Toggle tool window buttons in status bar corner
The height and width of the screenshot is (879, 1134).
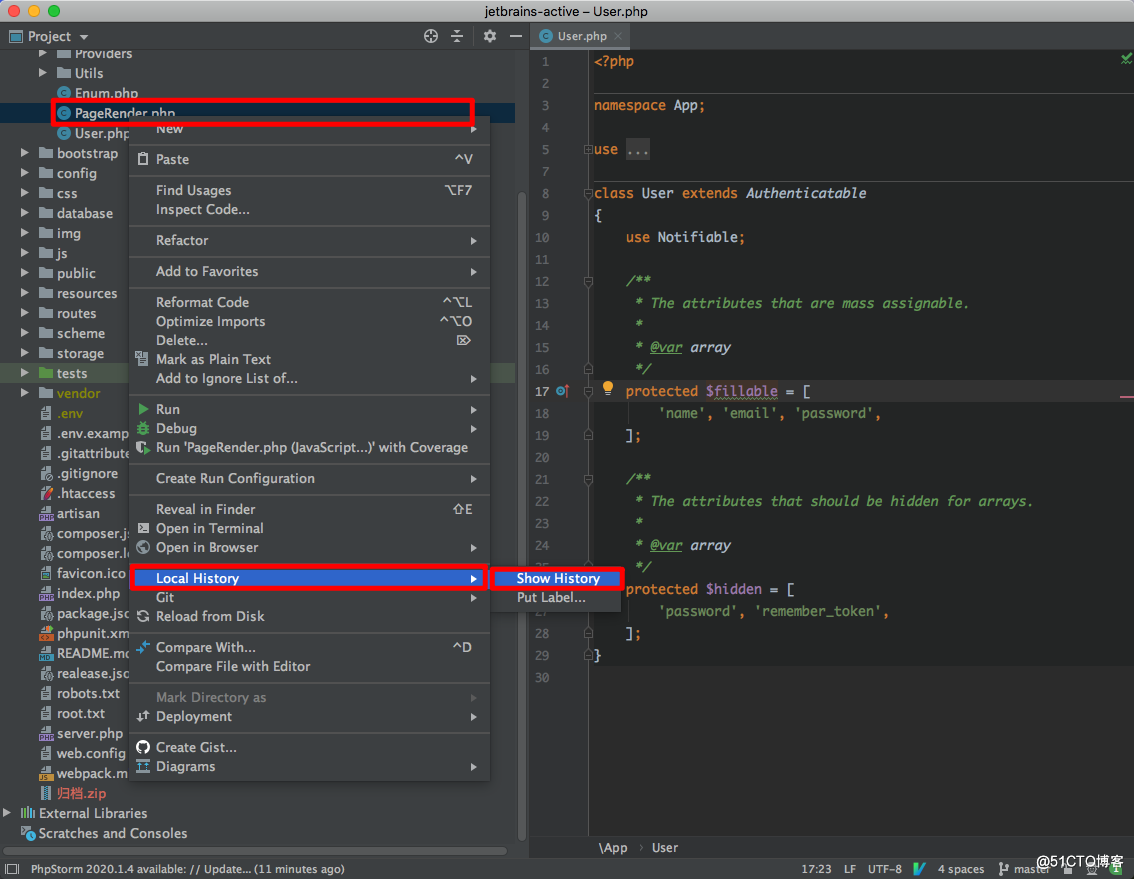coord(12,868)
